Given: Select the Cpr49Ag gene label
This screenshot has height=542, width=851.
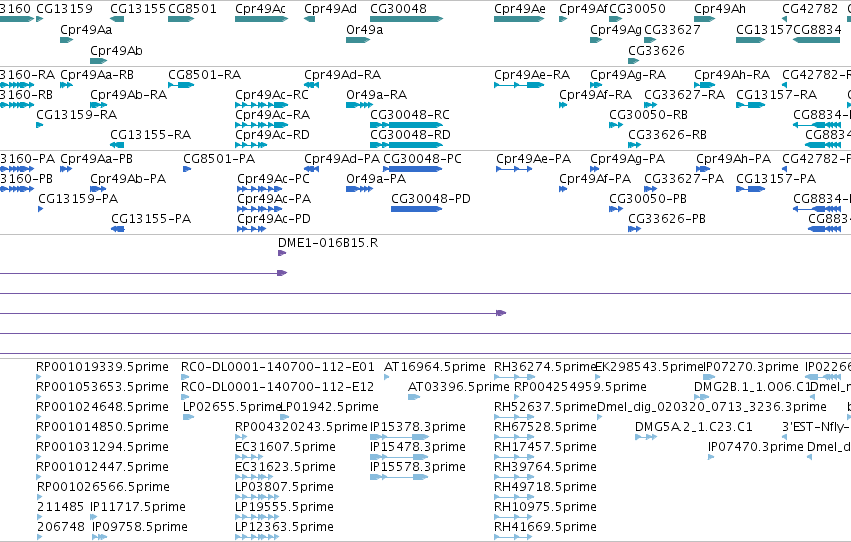Looking at the screenshot, I should pos(615,30).
